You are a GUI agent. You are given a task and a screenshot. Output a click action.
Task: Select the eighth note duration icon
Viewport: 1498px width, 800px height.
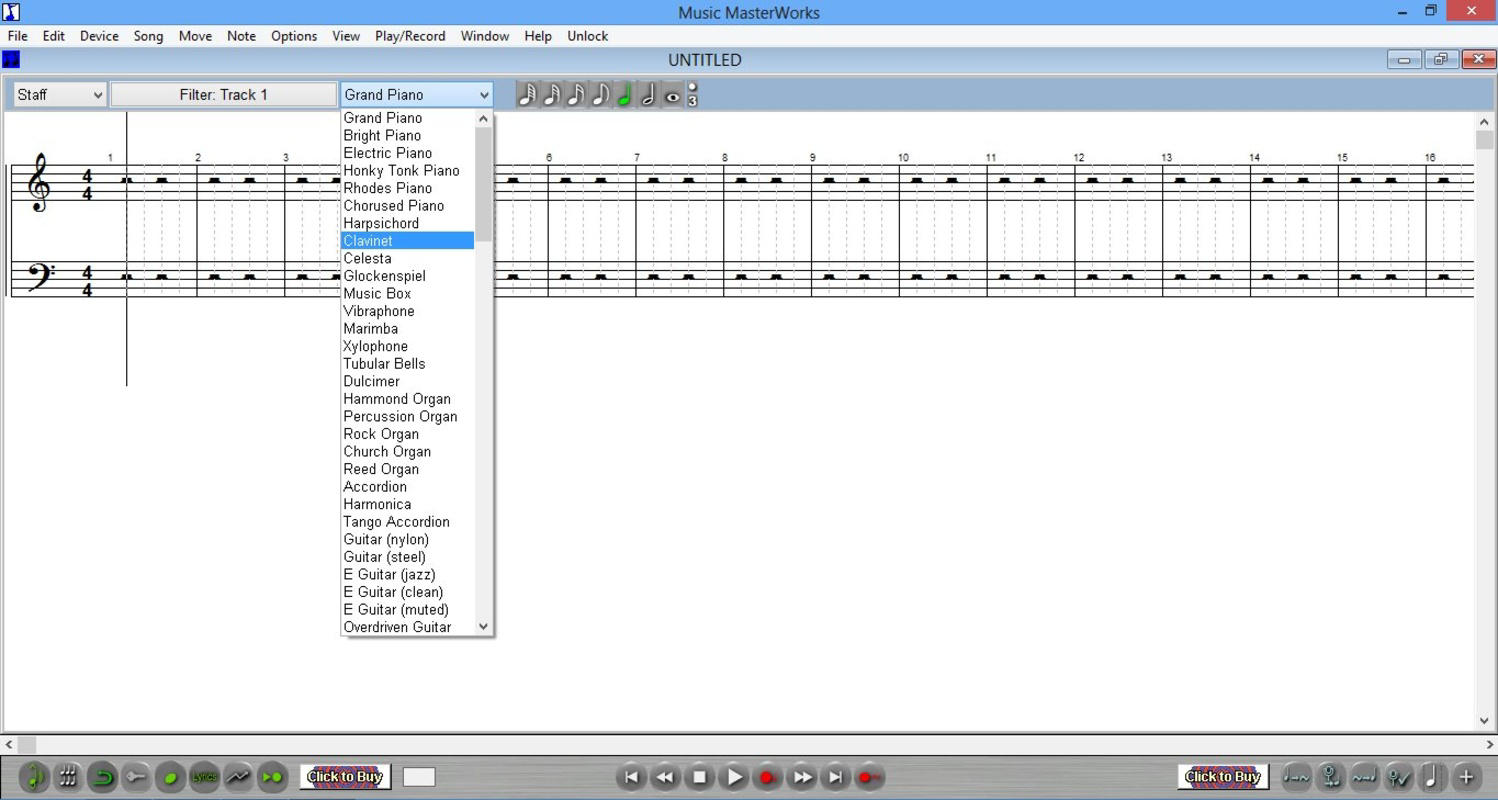pos(599,95)
